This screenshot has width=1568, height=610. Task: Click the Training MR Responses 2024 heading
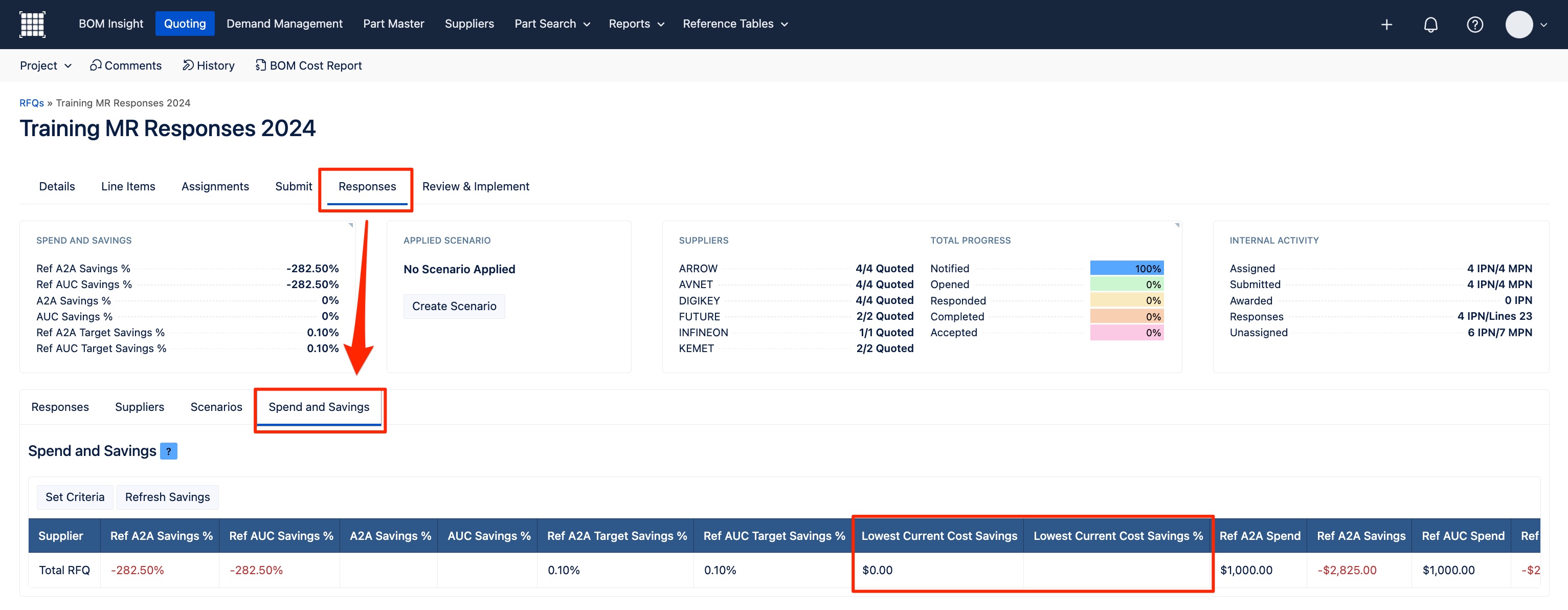tap(167, 128)
